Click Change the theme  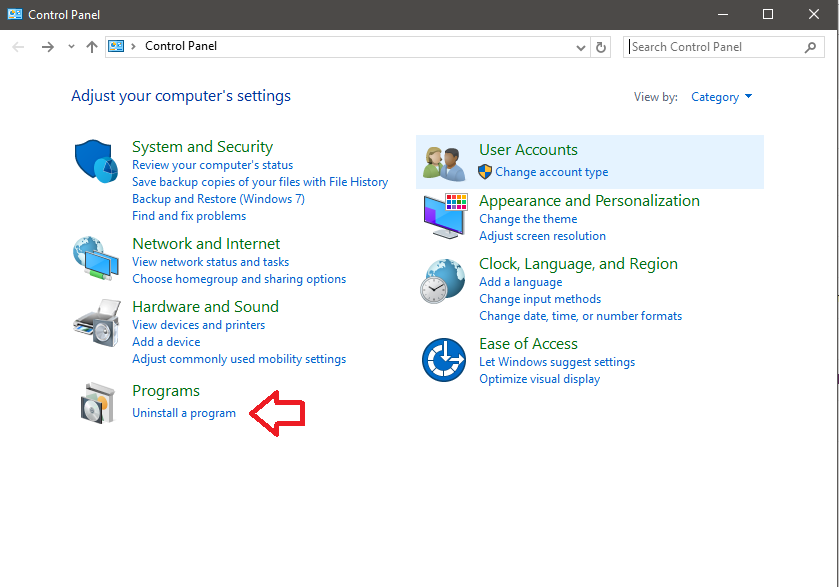click(x=528, y=219)
